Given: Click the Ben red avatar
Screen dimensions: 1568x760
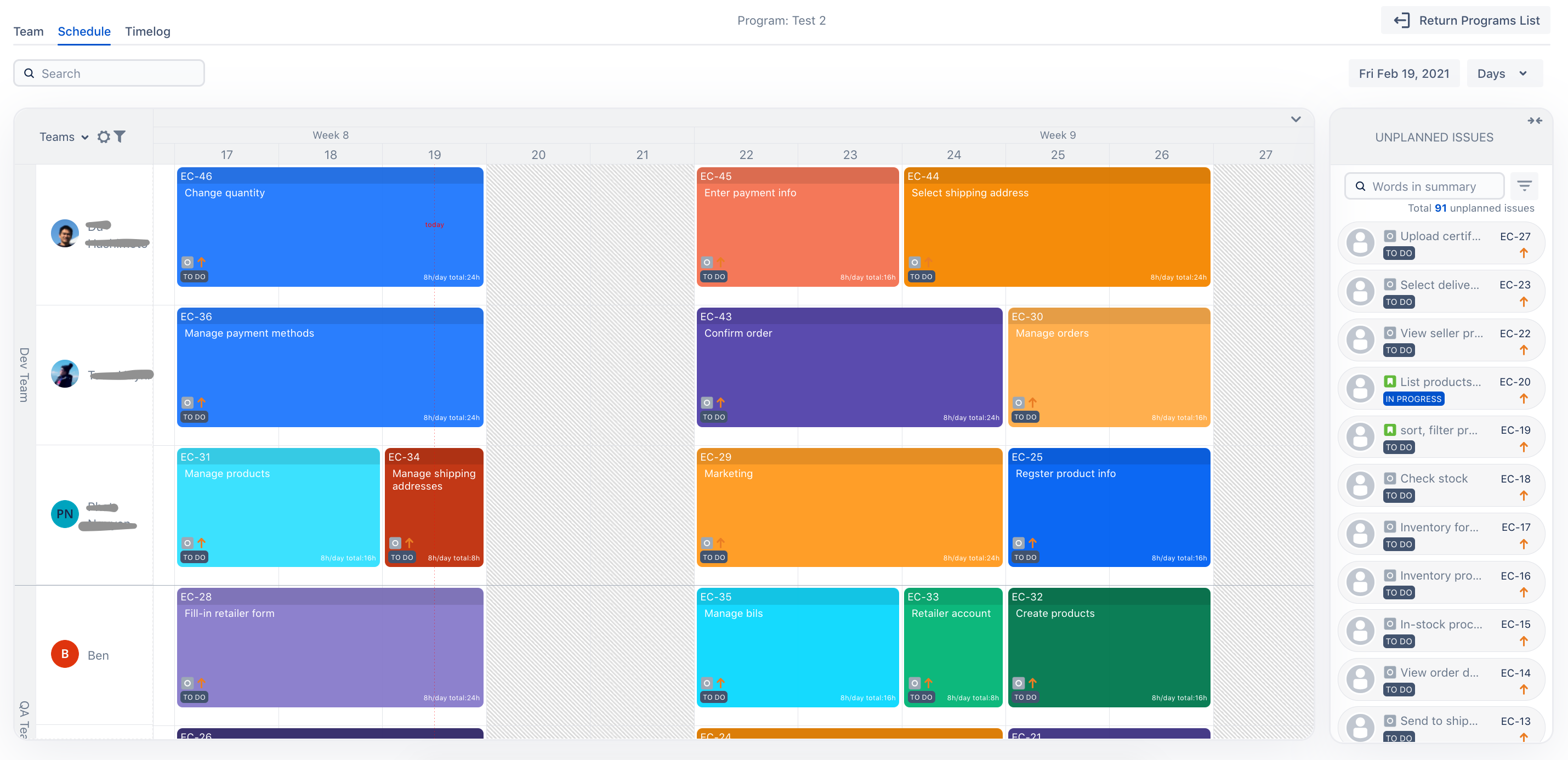Looking at the screenshot, I should tap(65, 654).
